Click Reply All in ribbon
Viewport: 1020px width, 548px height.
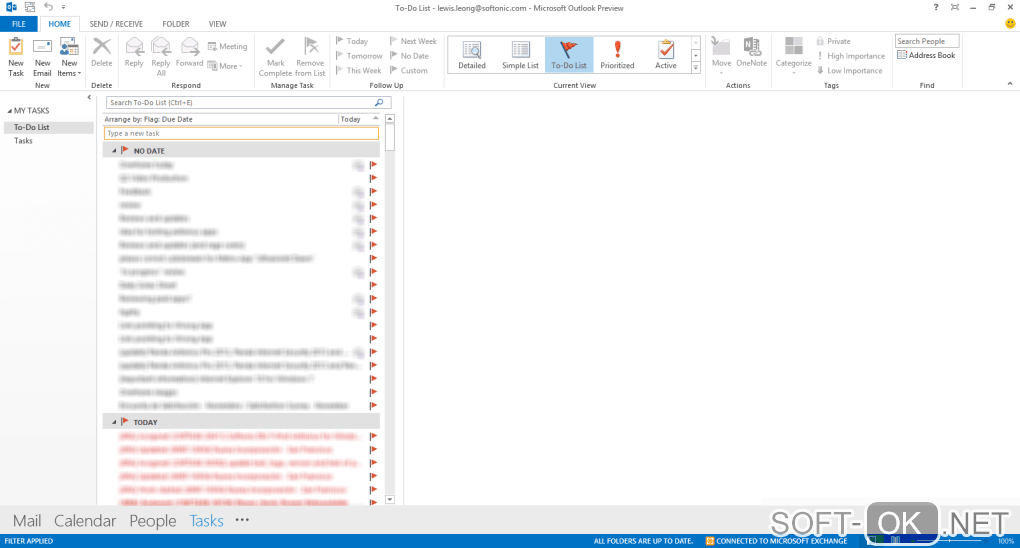[x=161, y=57]
